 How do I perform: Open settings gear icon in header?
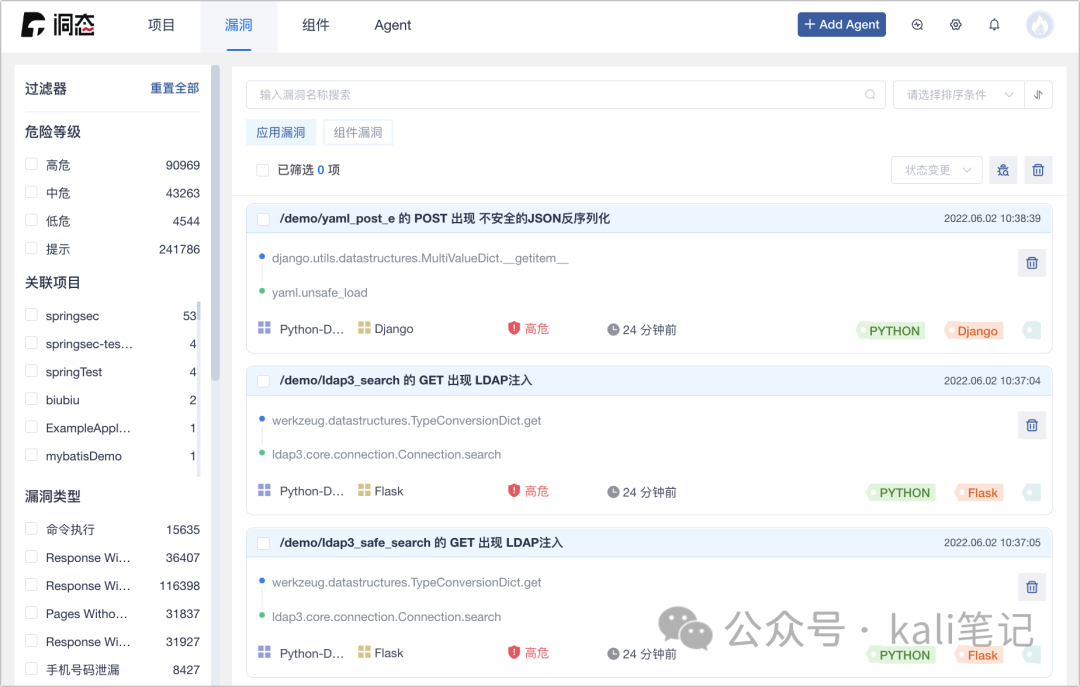point(955,25)
